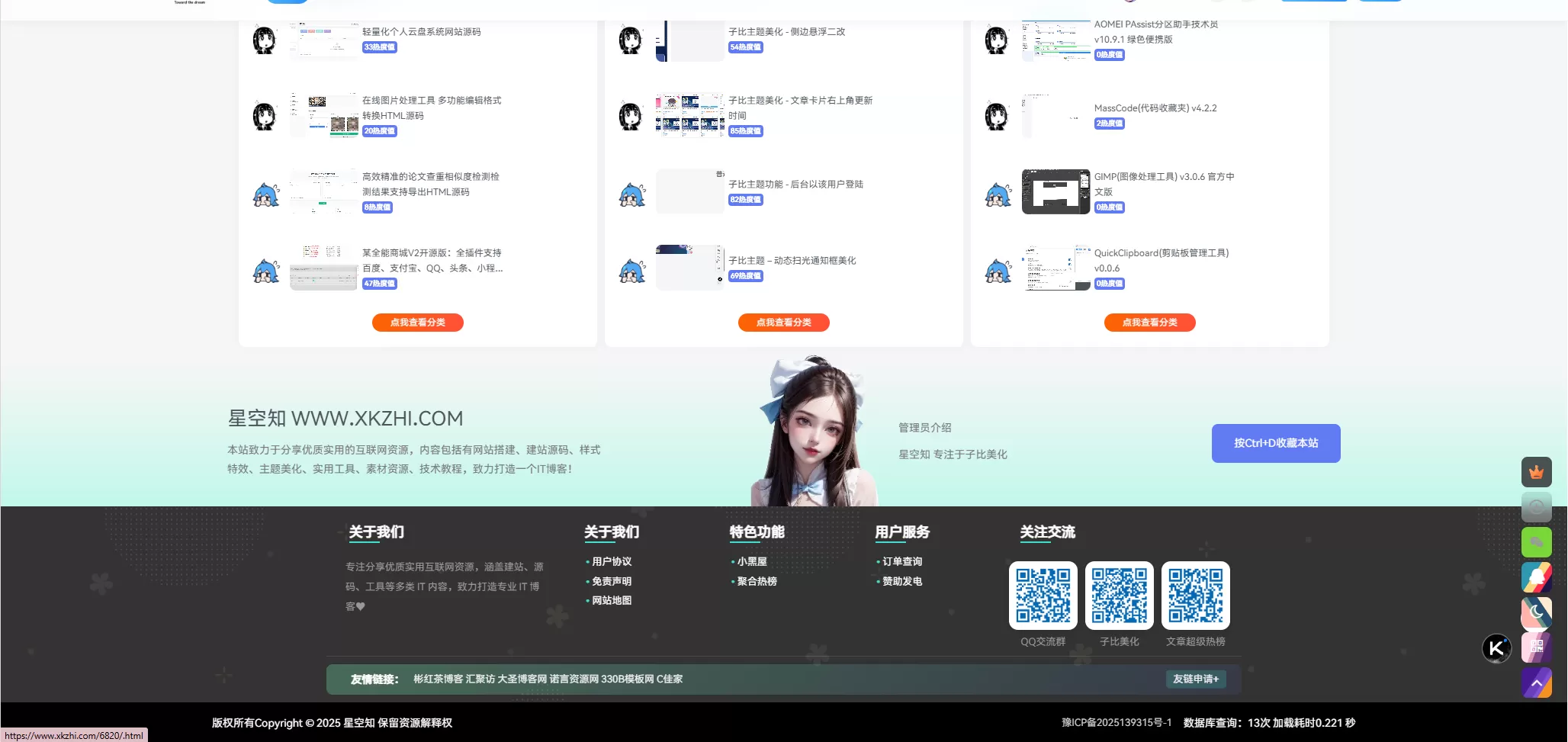The height and width of the screenshot is (742, 1568).
Task: Click the 按Ctrl+D收藏本站 button
Action: (1275, 443)
